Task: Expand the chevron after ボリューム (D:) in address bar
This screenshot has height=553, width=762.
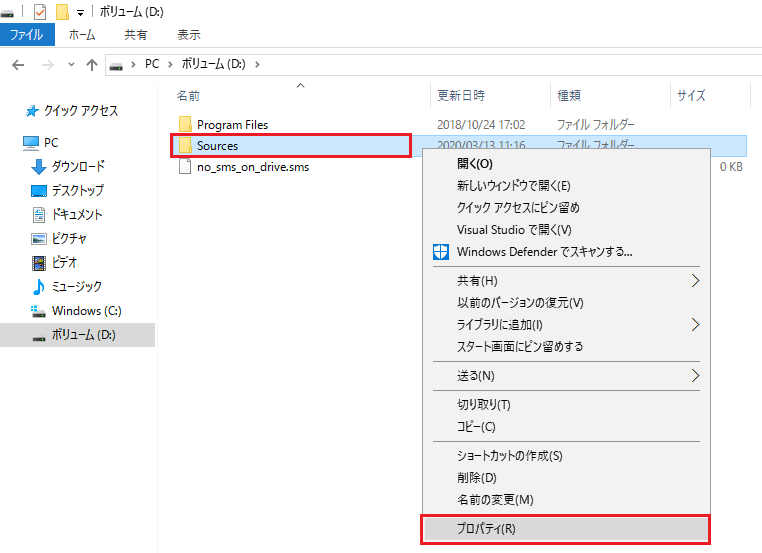Action: (x=257, y=64)
